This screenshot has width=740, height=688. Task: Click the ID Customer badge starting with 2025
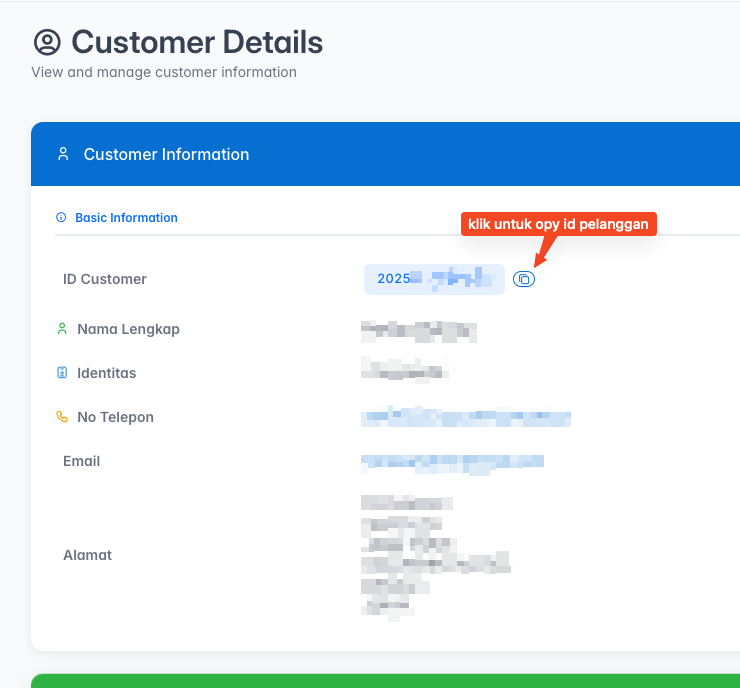click(434, 279)
